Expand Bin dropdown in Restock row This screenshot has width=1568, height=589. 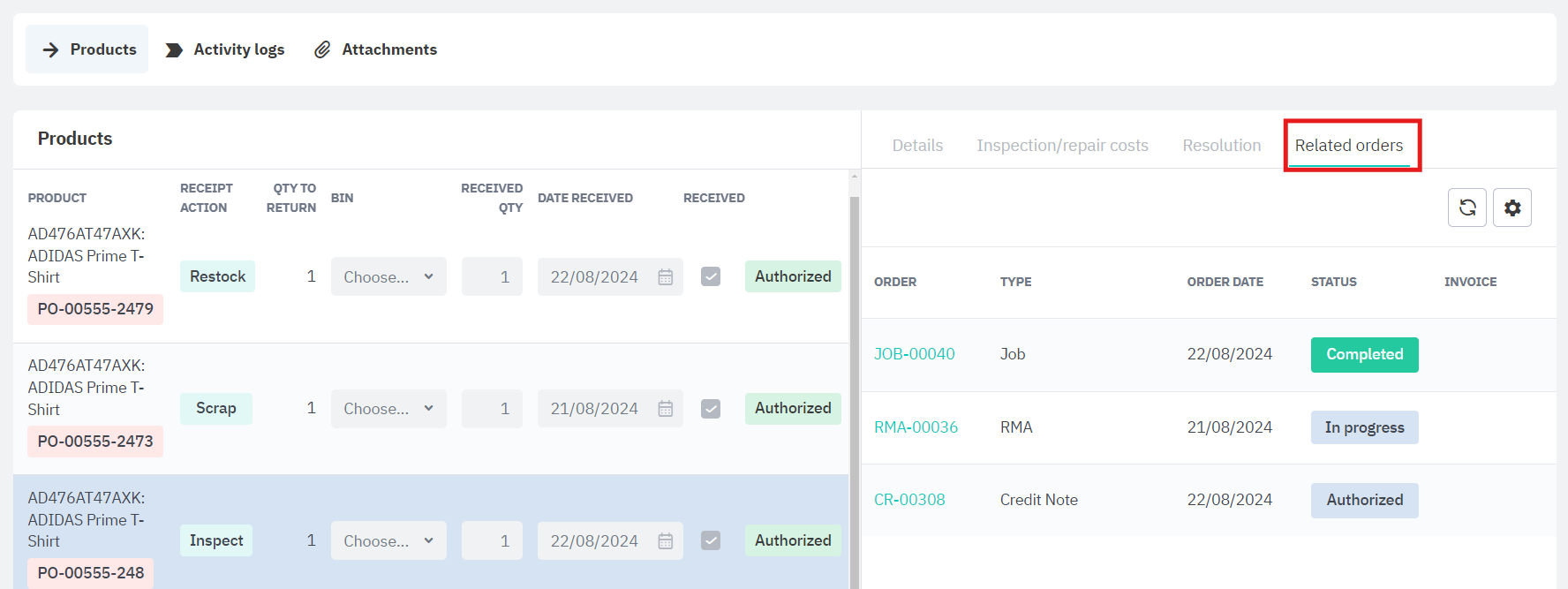click(388, 277)
